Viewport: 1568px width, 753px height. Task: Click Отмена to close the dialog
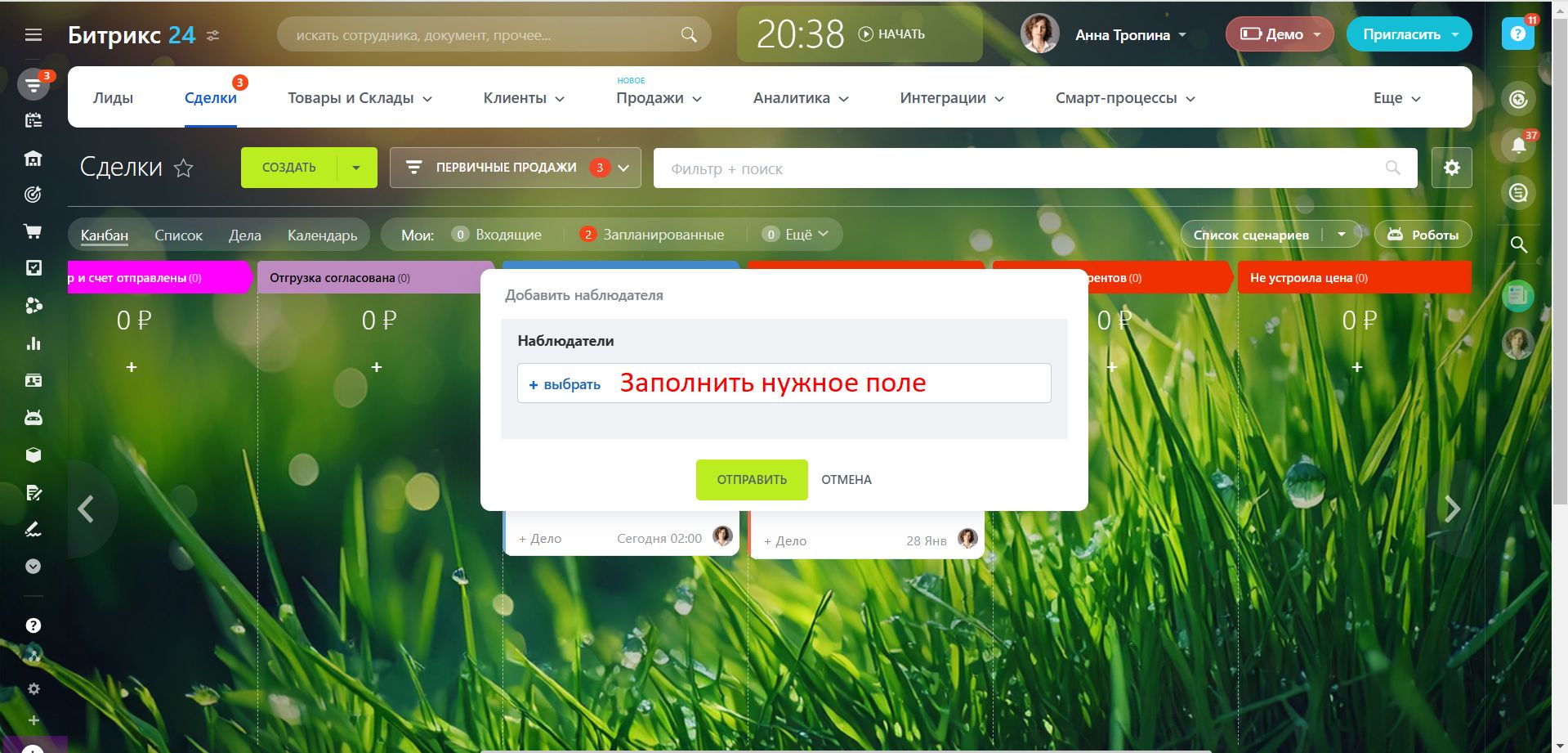pos(846,480)
